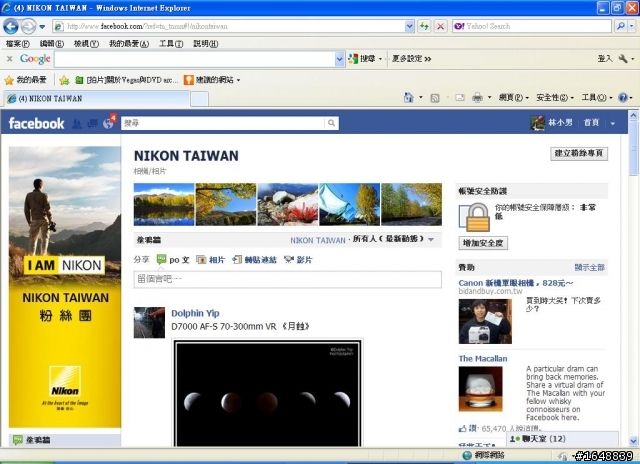The height and width of the screenshot is (464, 640).
Task: Open the Facebook account dropdown arrow
Action: [x=613, y=123]
